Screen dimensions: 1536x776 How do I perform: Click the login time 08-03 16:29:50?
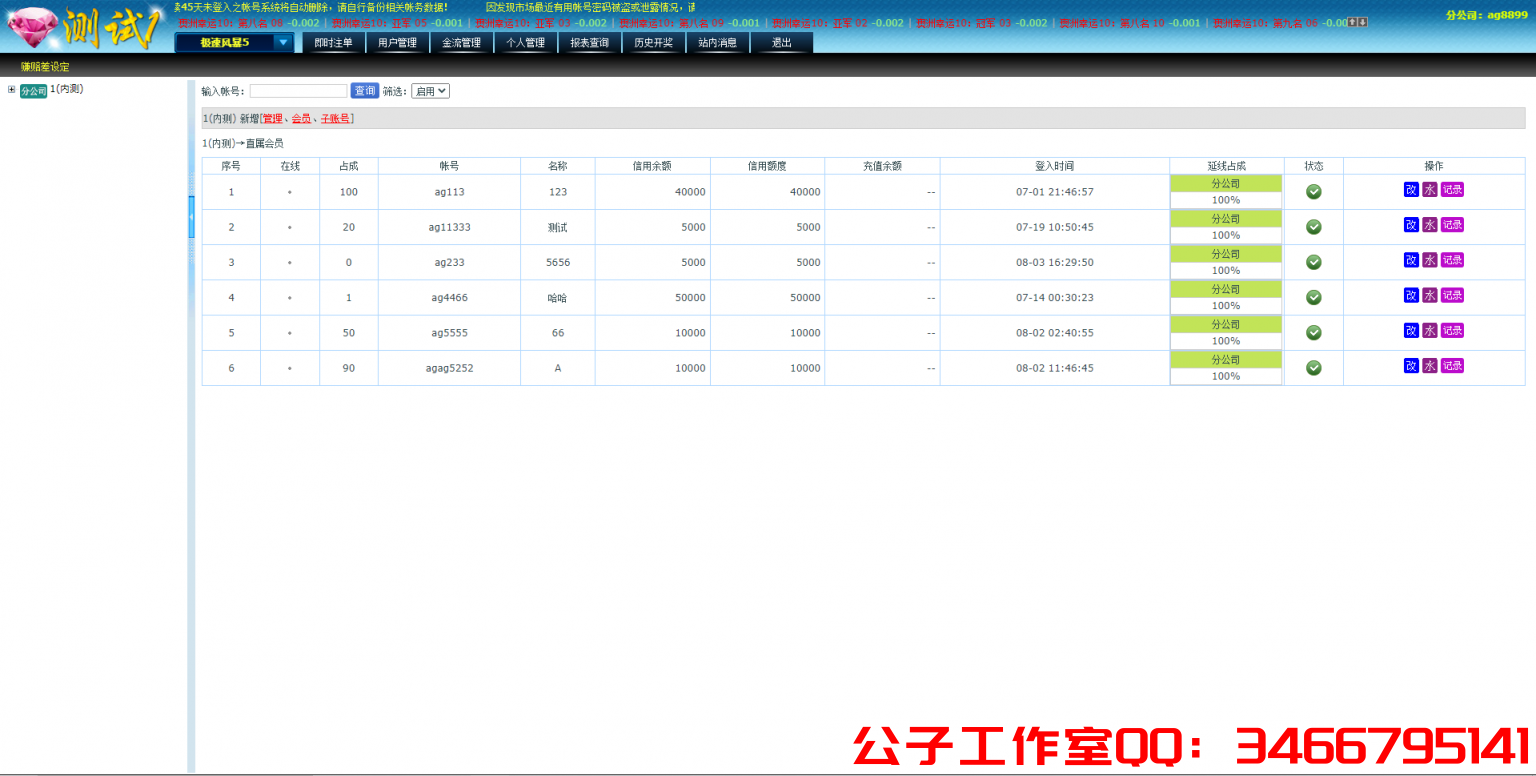[x=1054, y=262]
